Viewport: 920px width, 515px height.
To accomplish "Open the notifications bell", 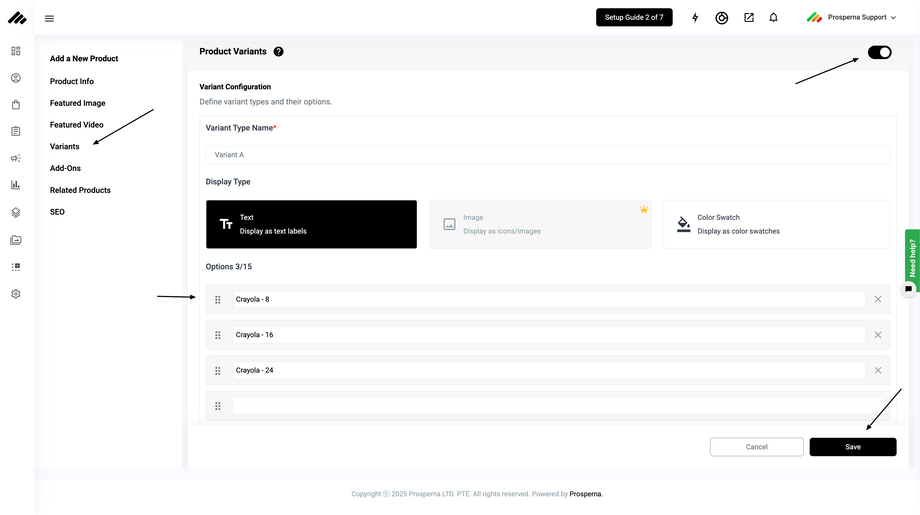I will [773, 18].
